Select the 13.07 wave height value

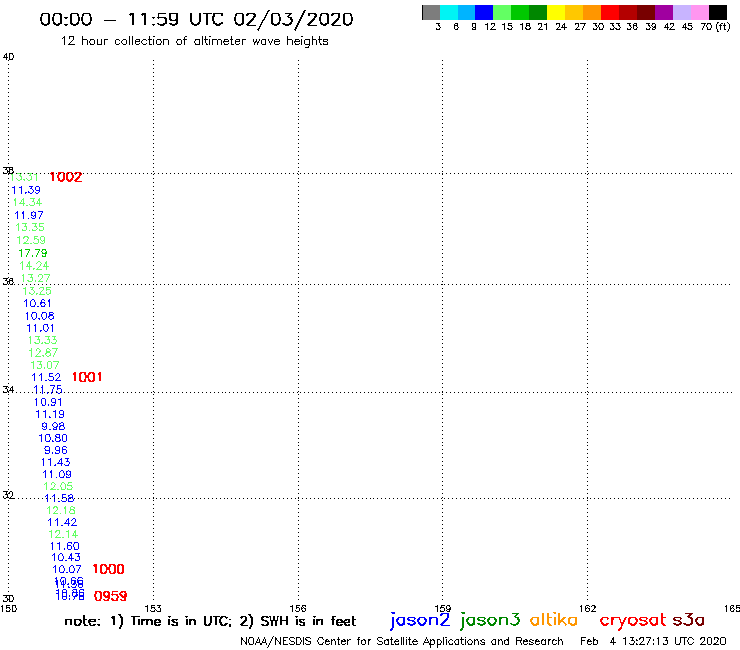(45, 365)
